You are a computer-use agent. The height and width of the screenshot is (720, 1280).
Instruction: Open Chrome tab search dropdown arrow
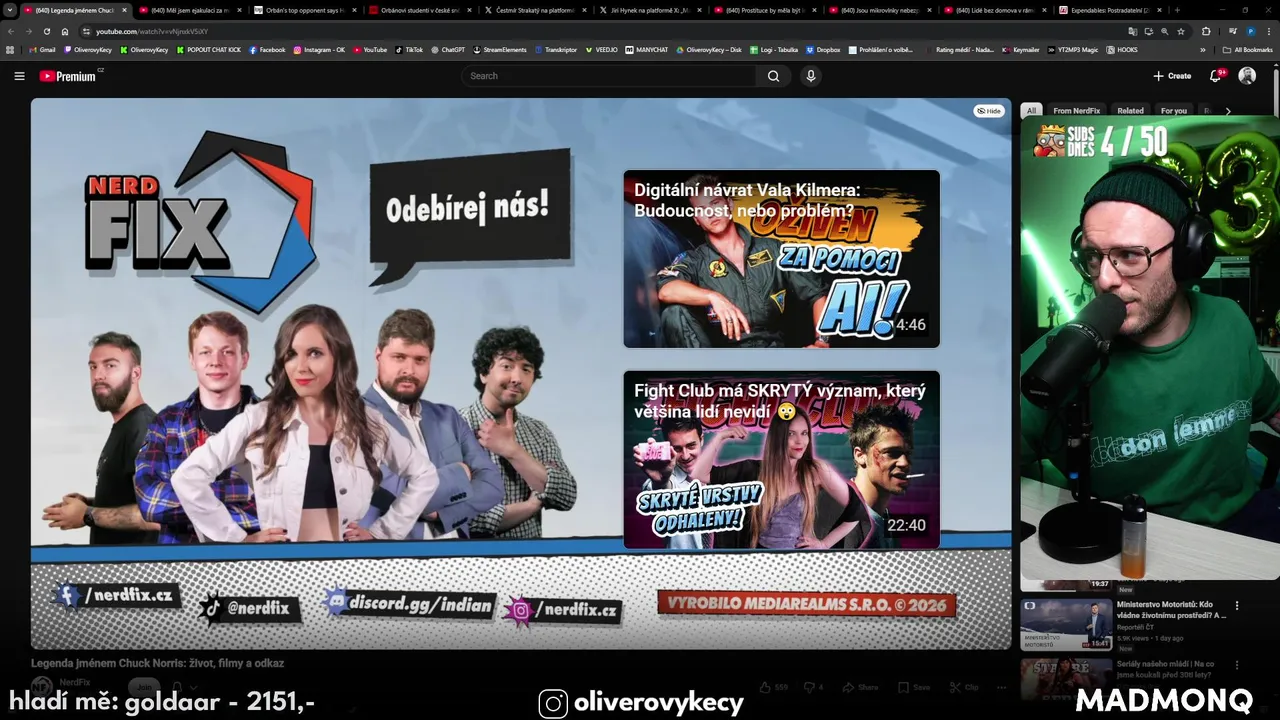pyautogui.click(x=10, y=10)
